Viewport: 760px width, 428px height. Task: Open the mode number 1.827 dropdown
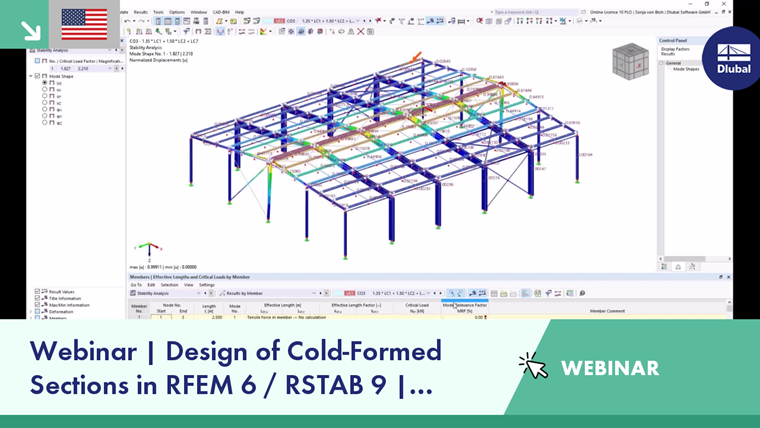(110, 68)
